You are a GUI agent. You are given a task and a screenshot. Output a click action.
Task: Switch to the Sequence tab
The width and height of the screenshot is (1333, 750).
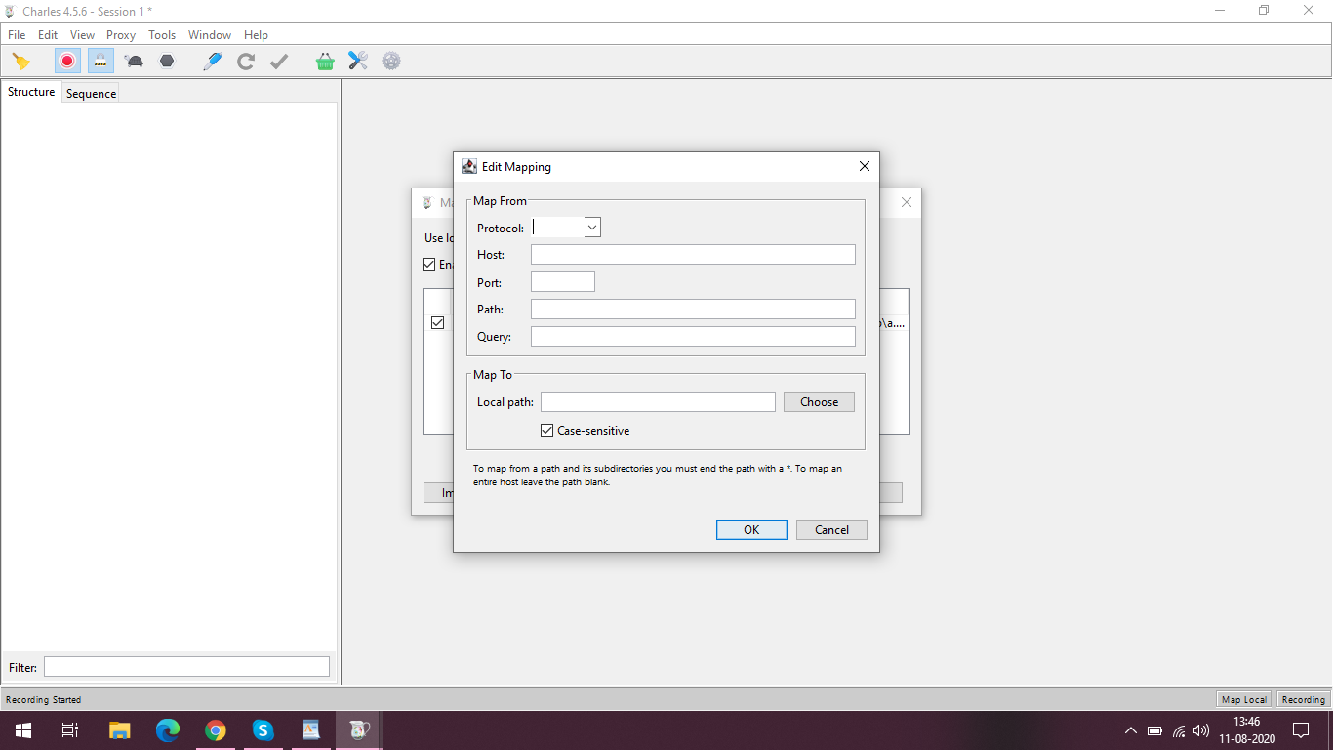coord(91,94)
